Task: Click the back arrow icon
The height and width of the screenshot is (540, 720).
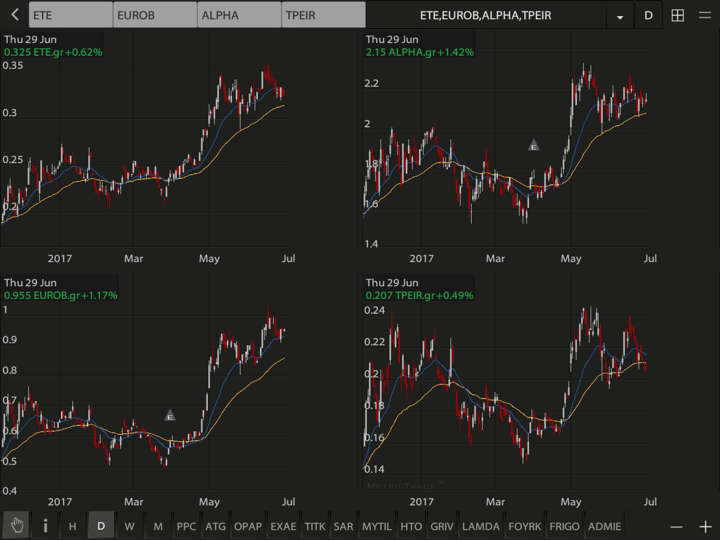Action: 14,15
